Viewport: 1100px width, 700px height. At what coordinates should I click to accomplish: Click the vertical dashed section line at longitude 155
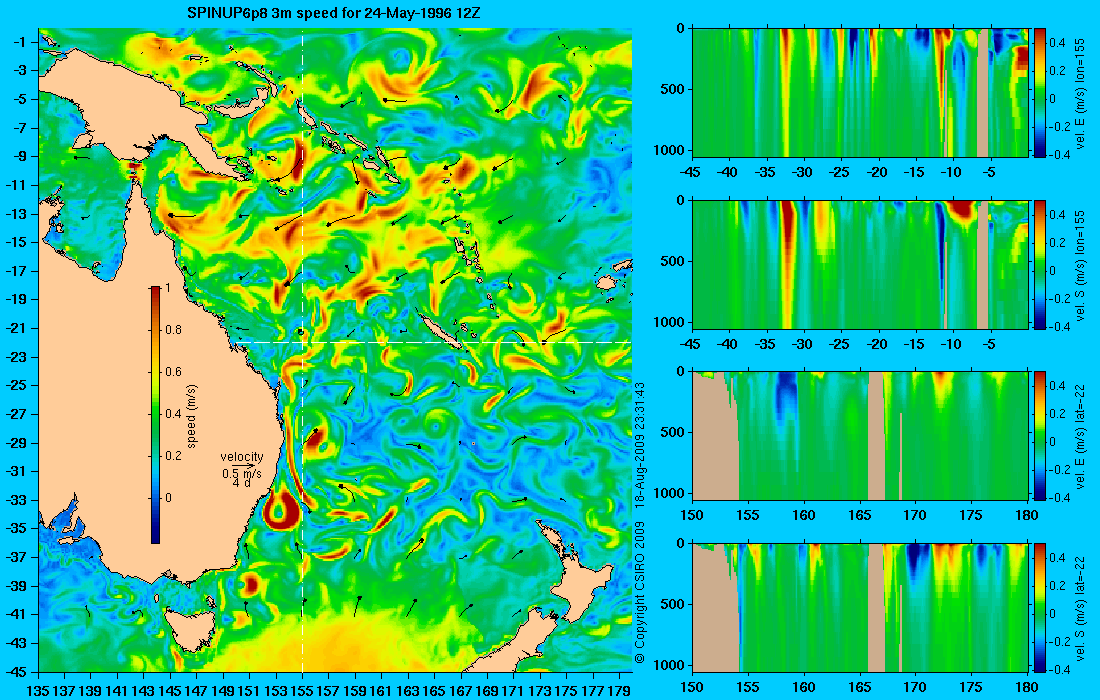tap(302, 350)
